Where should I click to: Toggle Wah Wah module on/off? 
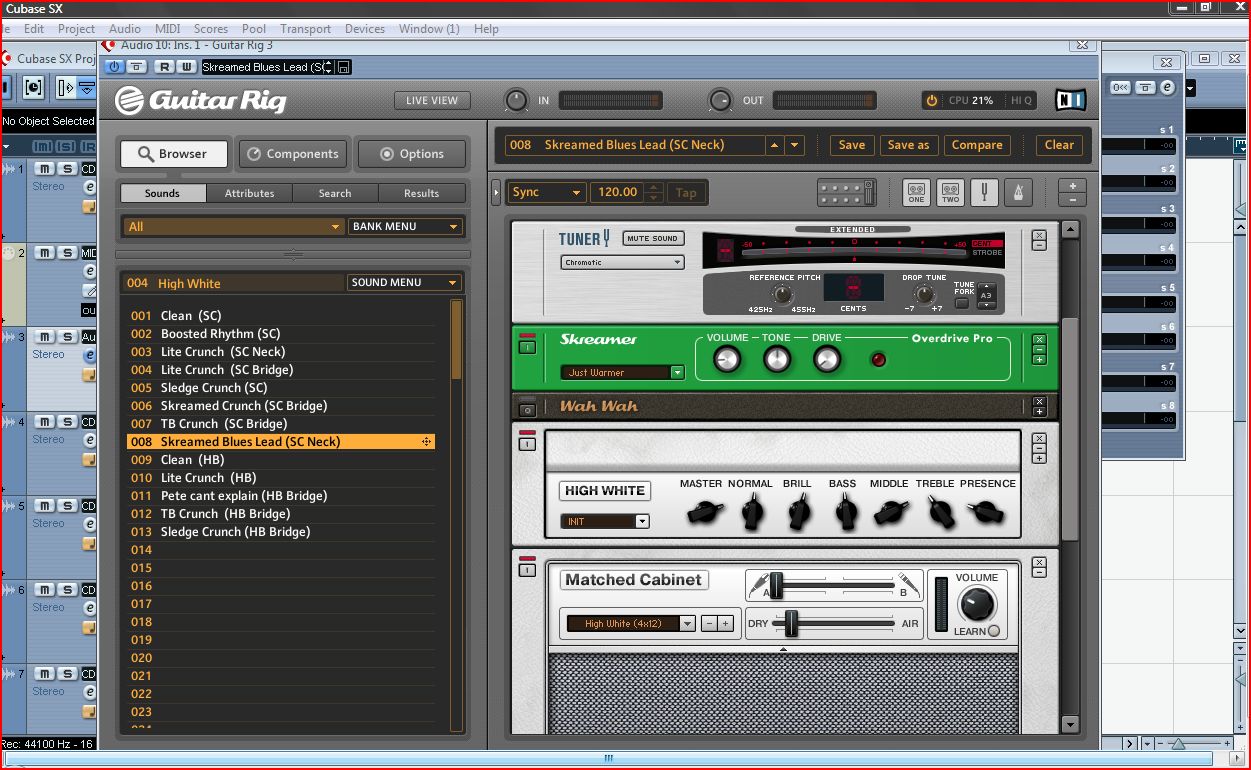[x=527, y=409]
